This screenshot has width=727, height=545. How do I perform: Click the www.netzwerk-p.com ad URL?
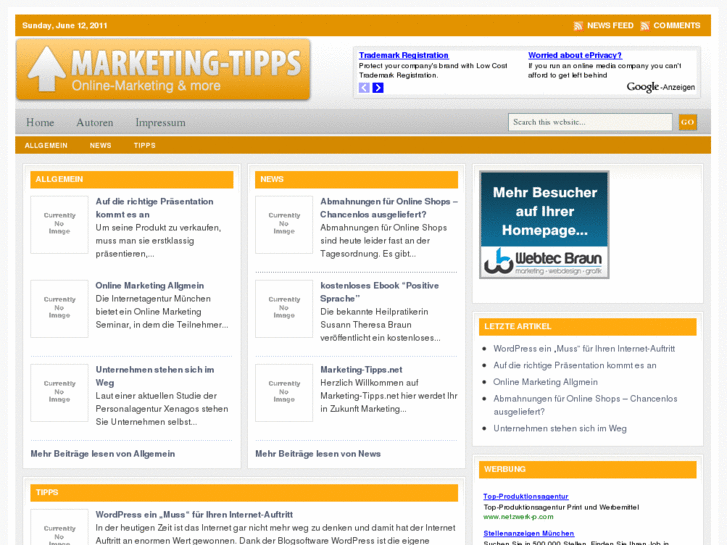tap(518, 517)
